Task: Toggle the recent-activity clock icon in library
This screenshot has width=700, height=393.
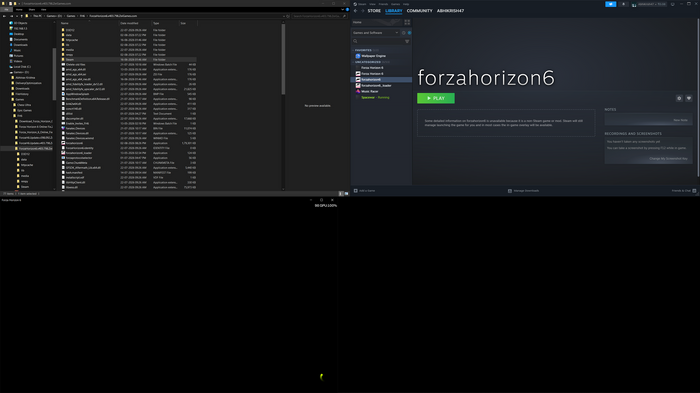Action: (x=404, y=33)
